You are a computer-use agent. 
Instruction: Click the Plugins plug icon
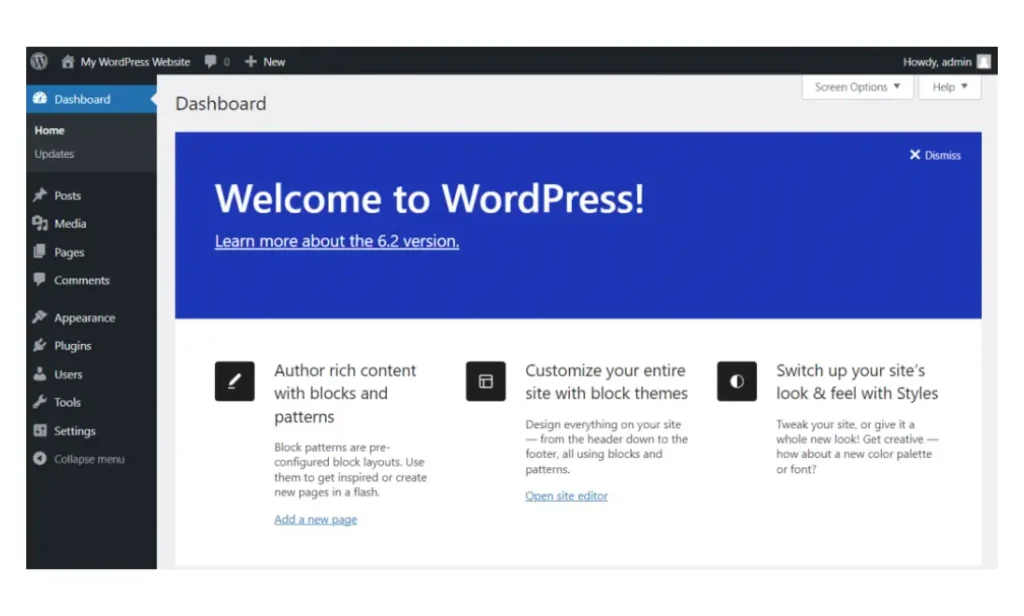click(x=40, y=345)
